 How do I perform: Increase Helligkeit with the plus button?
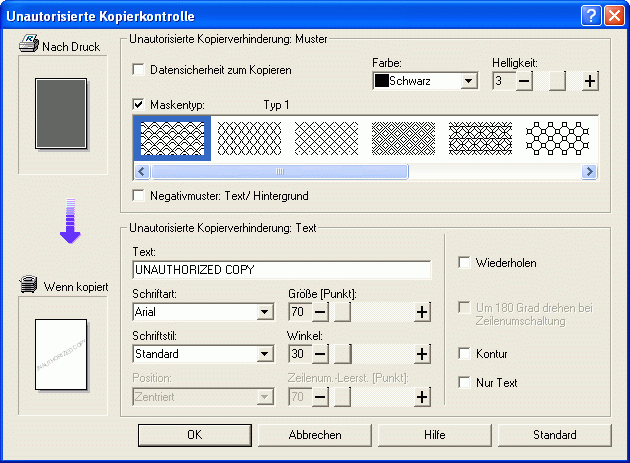click(x=590, y=81)
